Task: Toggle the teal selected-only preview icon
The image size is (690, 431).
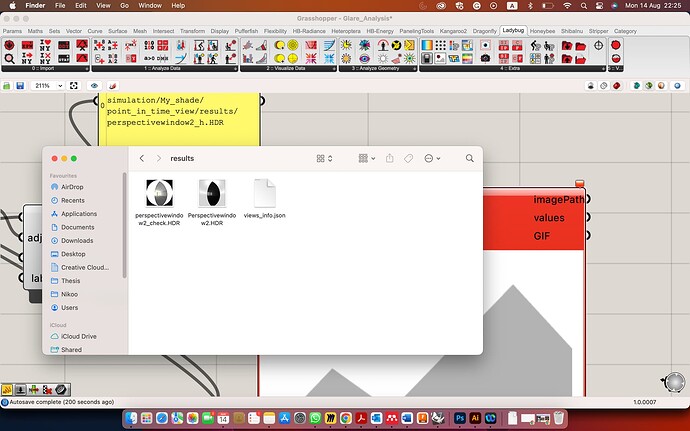Action: point(635,86)
